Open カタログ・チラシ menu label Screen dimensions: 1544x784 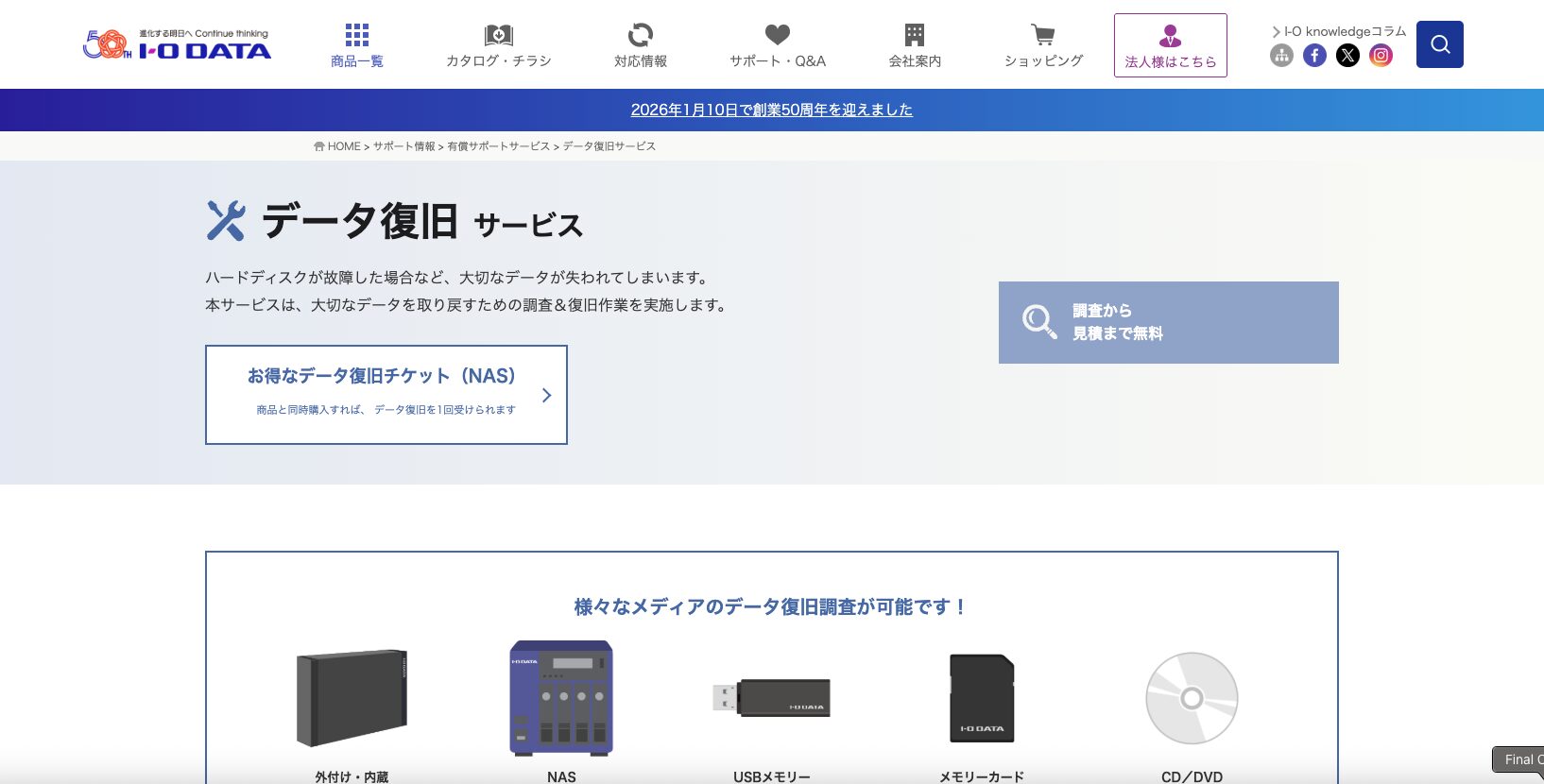(x=499, y=61)
